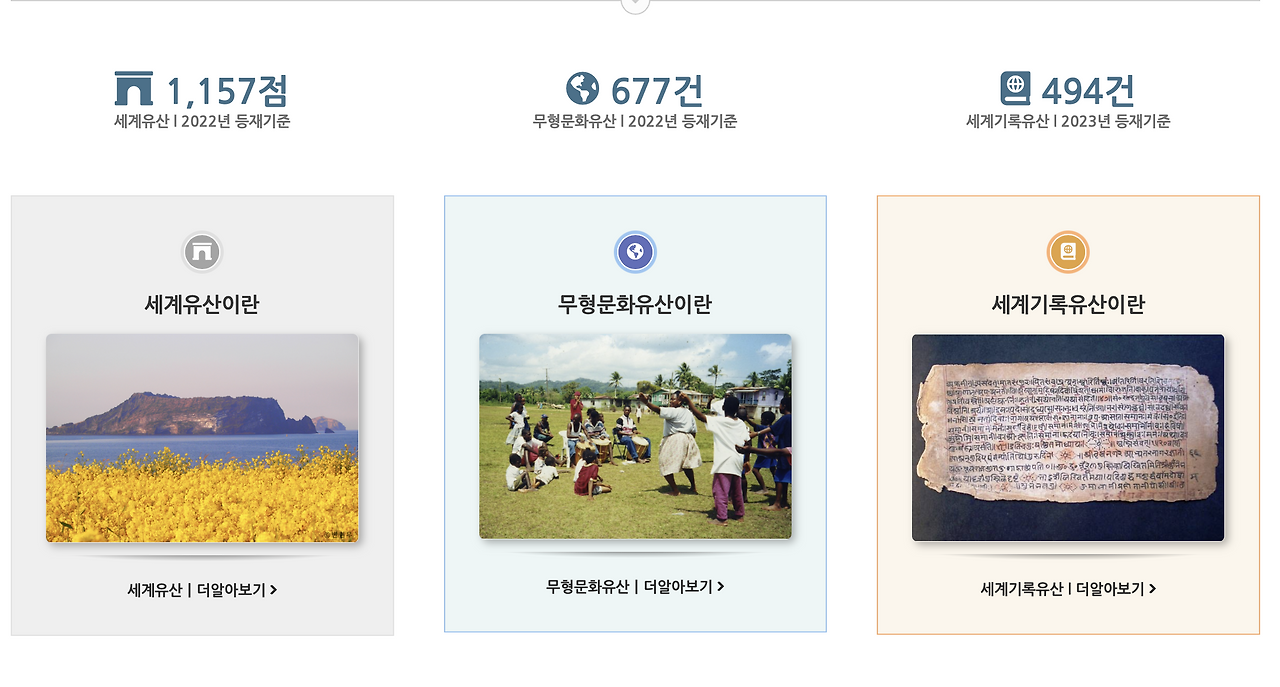Click the 세계유산이란 card heading

point(202,305)
